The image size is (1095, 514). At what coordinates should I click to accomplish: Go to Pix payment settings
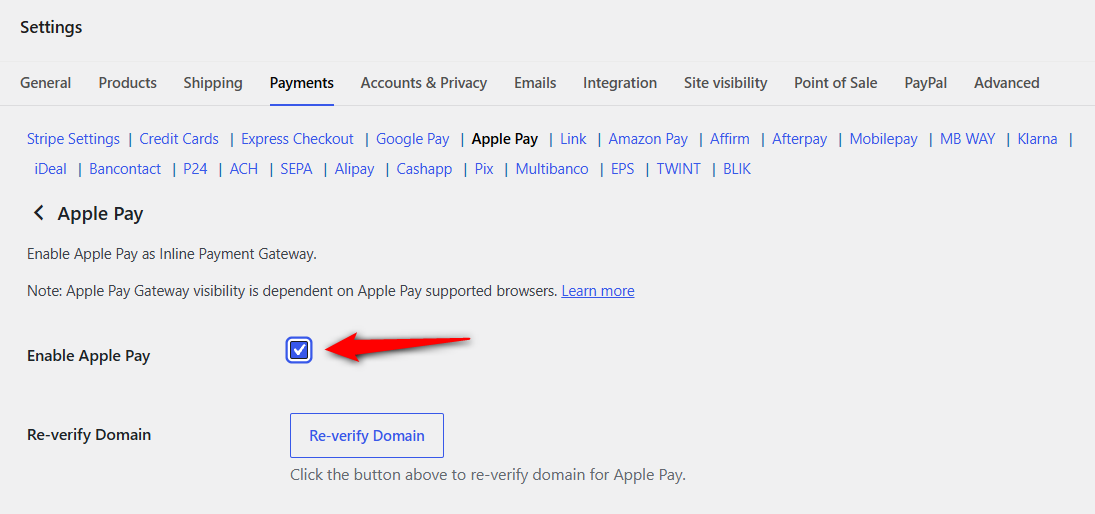point(484,169)
